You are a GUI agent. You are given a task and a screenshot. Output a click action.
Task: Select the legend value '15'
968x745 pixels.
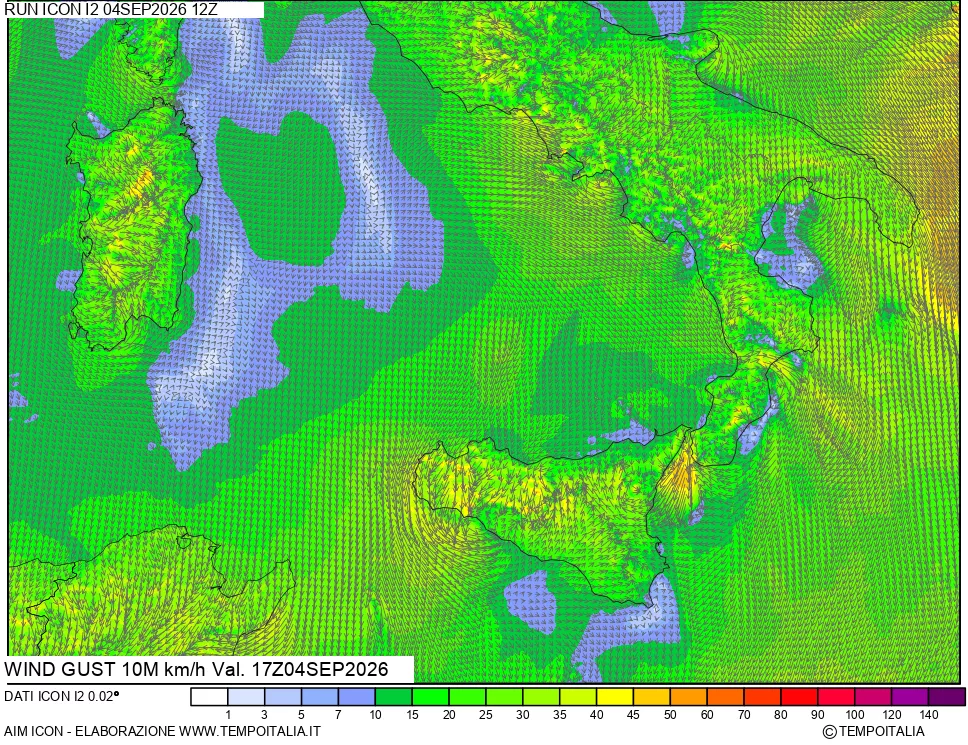pyautogui.click(x=412, y=715)
